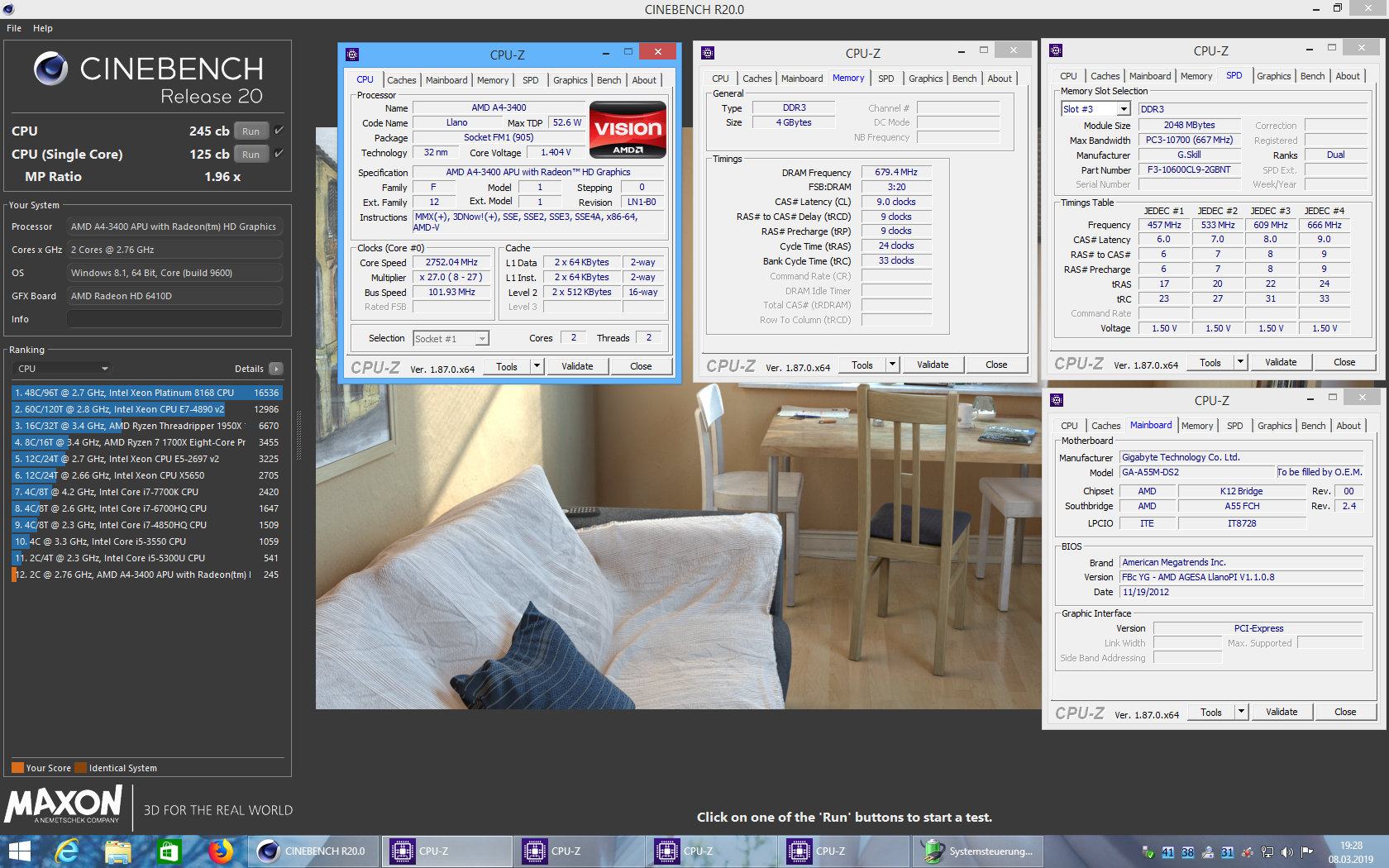Switch to CINEBENCH R20.0 on the taskbar
The image size is (1389, 868).
pyautogui.click(x=314, y=851)
